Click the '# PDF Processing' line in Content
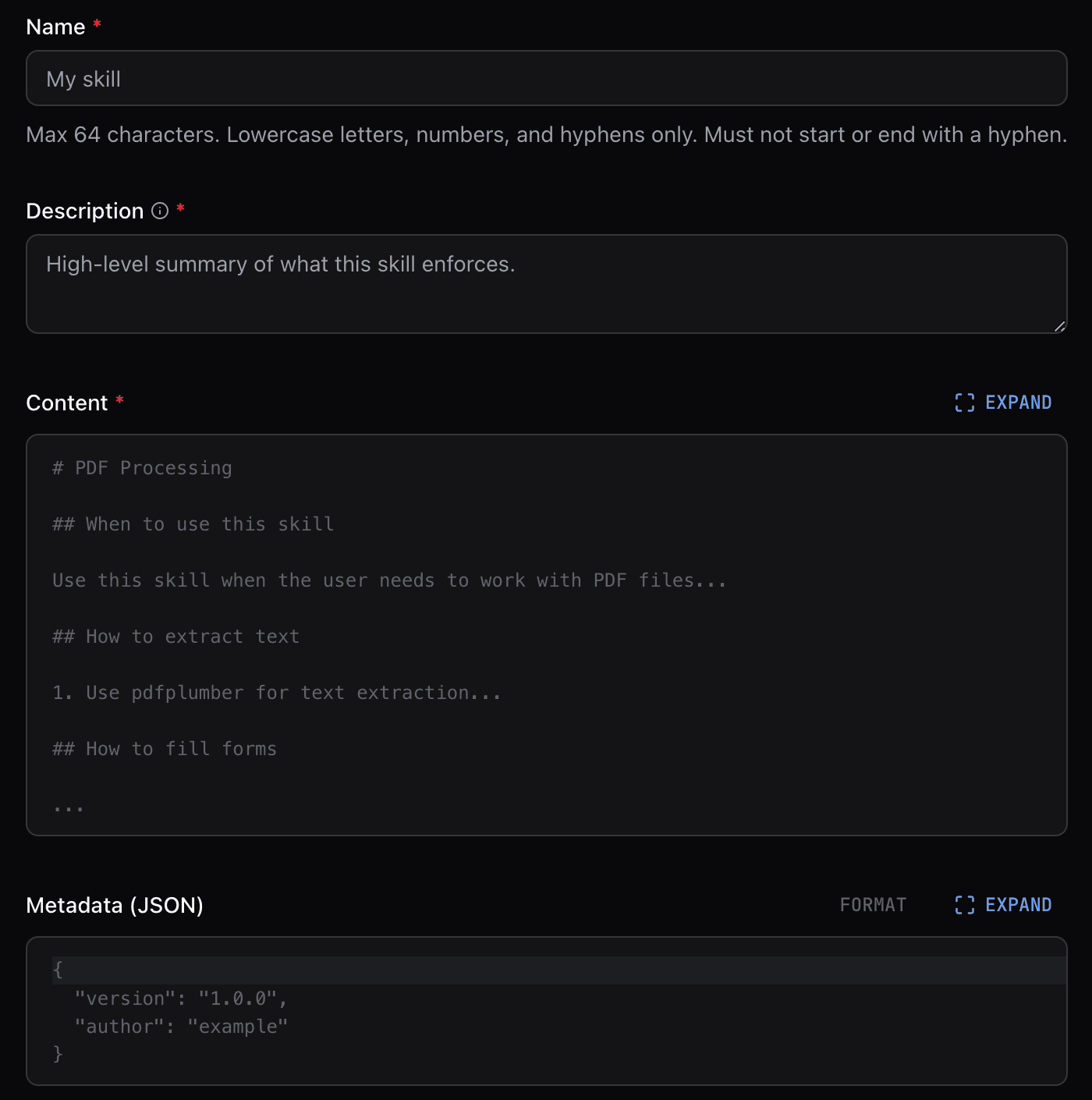The width and height of the screenshot is (1092, 1100). (142, 468)
